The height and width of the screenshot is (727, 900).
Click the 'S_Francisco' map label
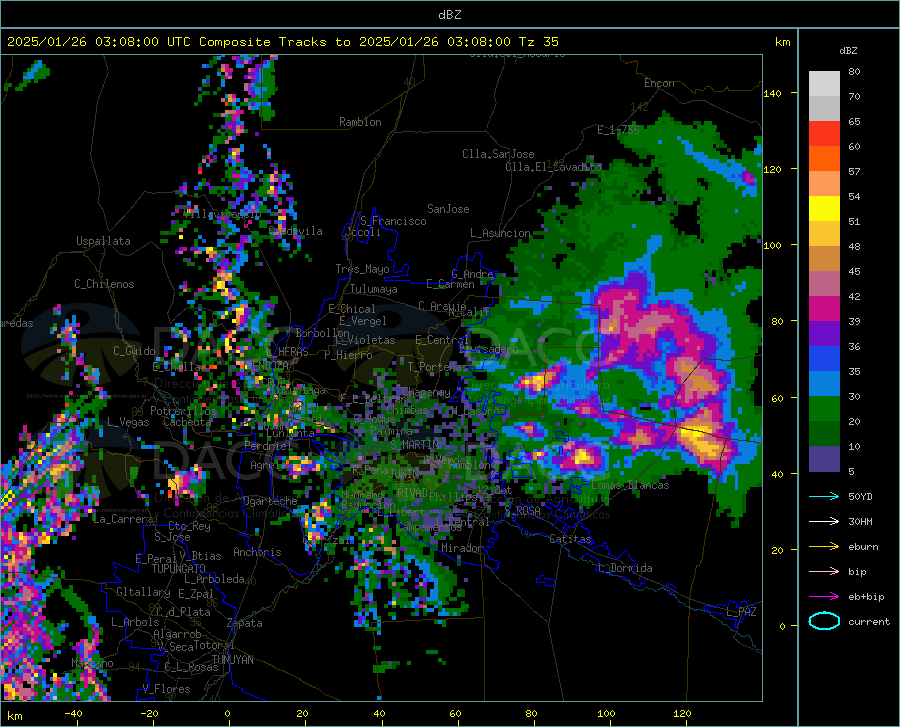[x=393, y=221]
